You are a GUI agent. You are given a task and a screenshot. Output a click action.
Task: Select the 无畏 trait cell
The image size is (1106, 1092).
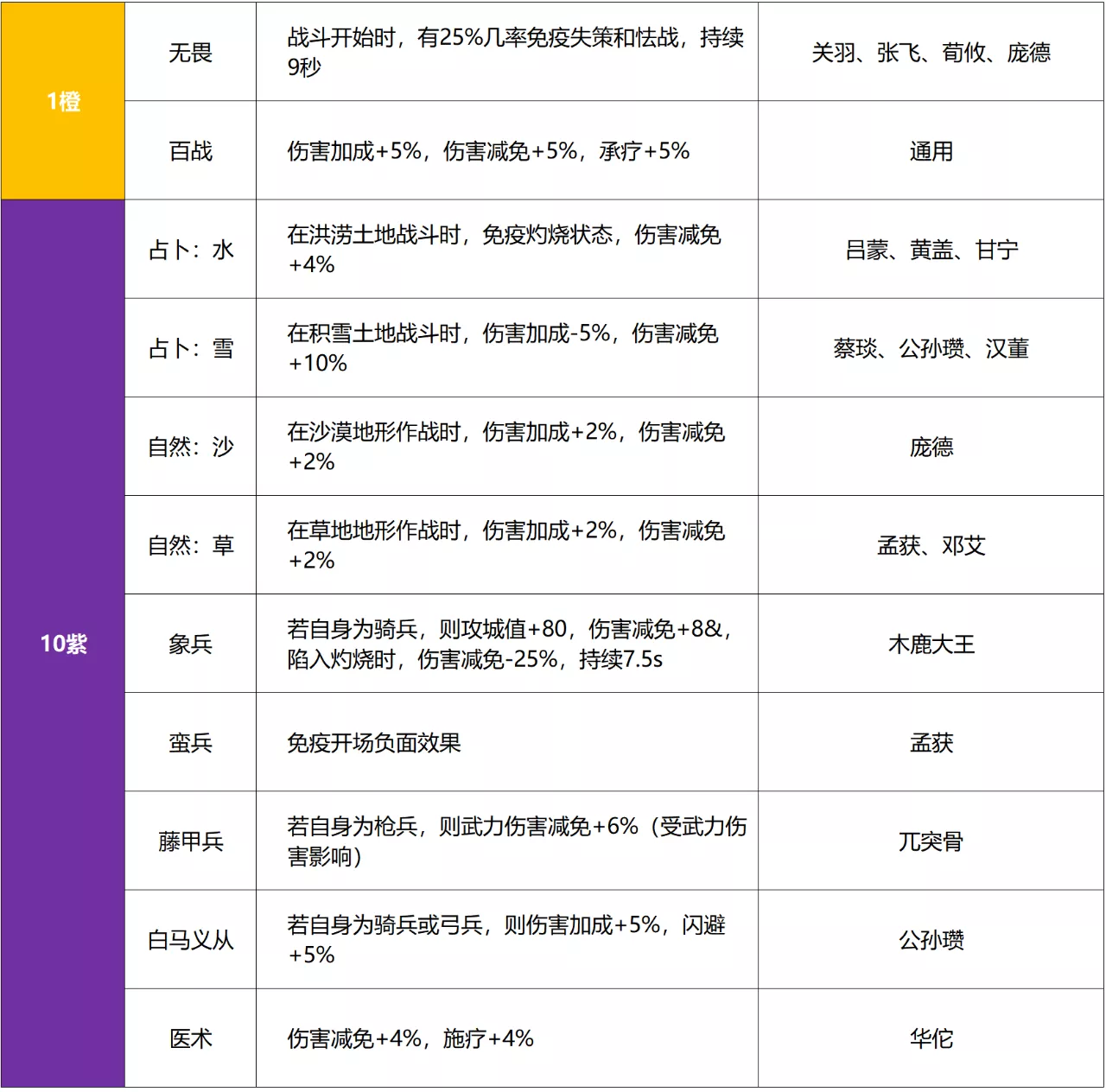pyautogui.click(x=192, y=54)
